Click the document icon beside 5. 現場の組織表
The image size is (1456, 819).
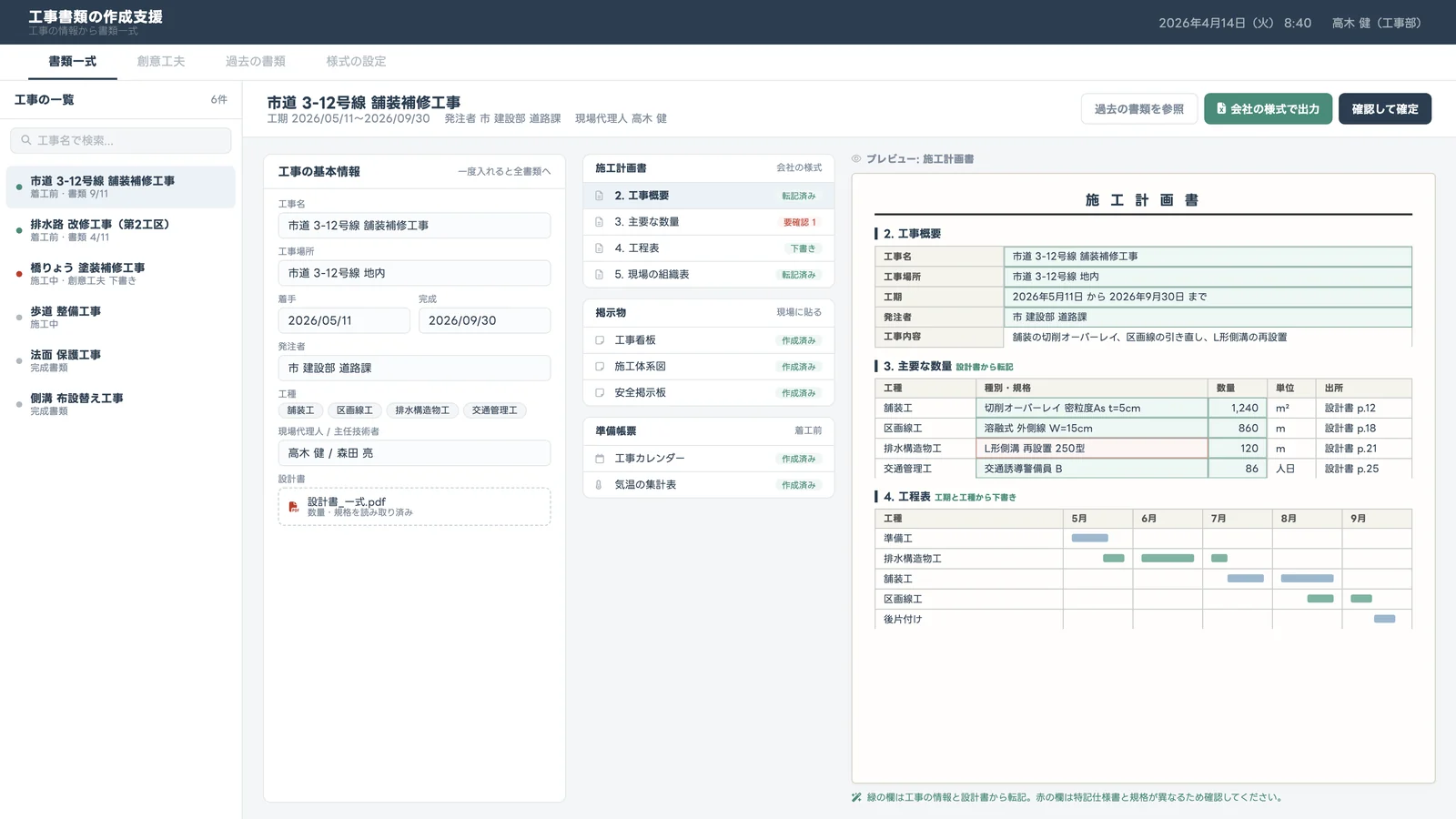(599, 275)
